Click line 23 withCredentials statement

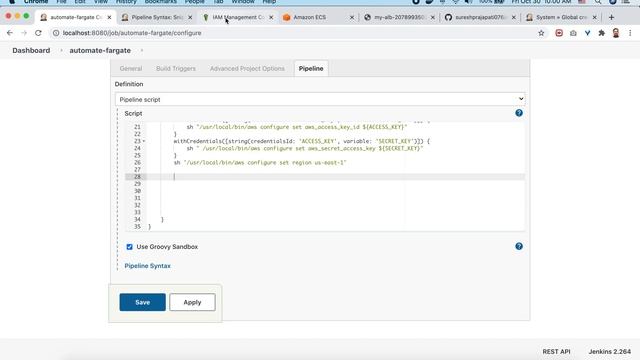(302, 141)
